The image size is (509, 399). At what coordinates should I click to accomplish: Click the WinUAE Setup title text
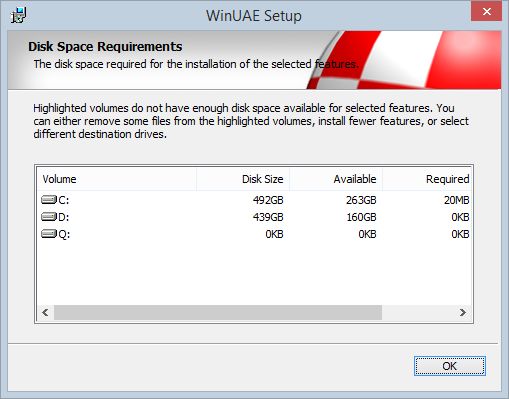[254, 16]
